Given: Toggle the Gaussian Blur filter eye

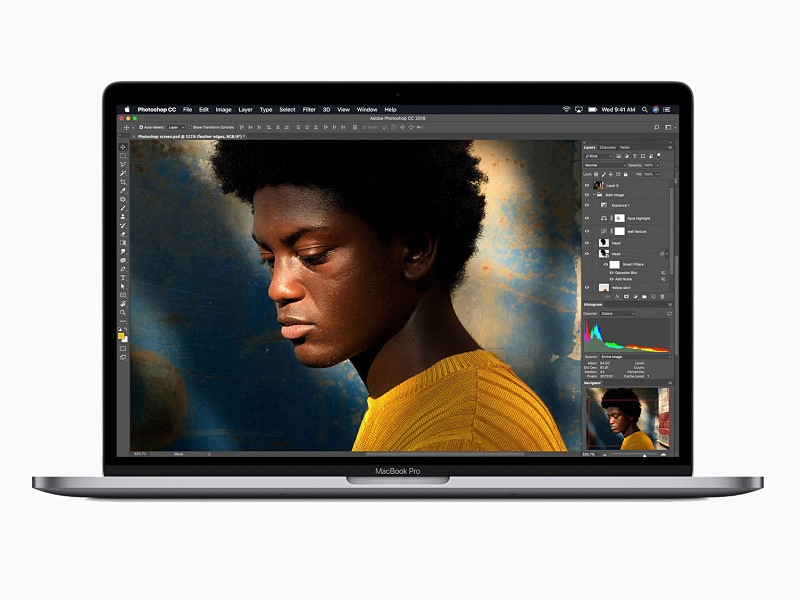Looking at the screenshot, I should click(611, 273).
